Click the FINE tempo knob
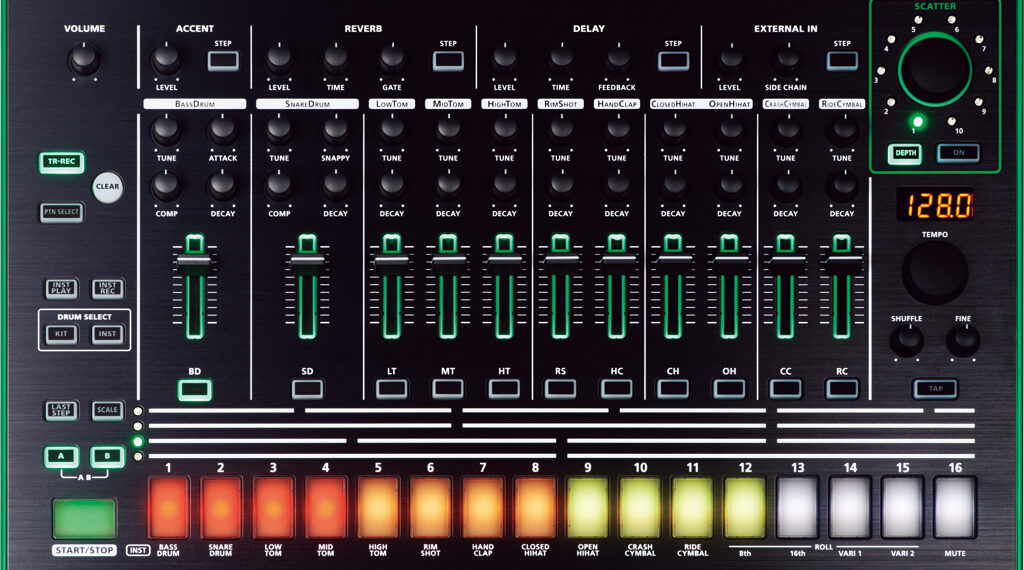Viewport: 1024px width, 570px height. (963, 340)
